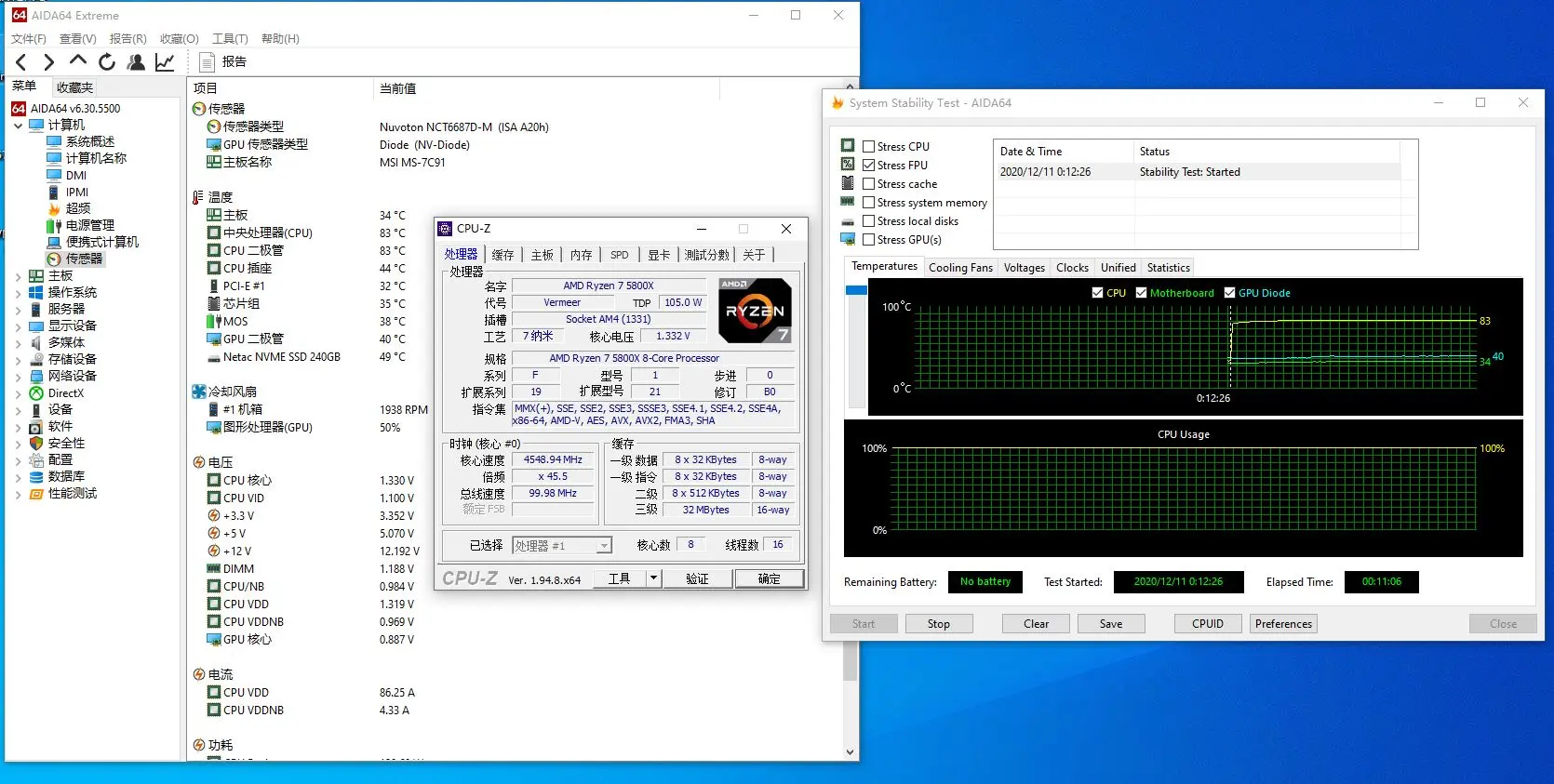Click the AIDA64 forward navigation arrow
The height and width of the screenshot is (784, 1554).
click(48, 62)
